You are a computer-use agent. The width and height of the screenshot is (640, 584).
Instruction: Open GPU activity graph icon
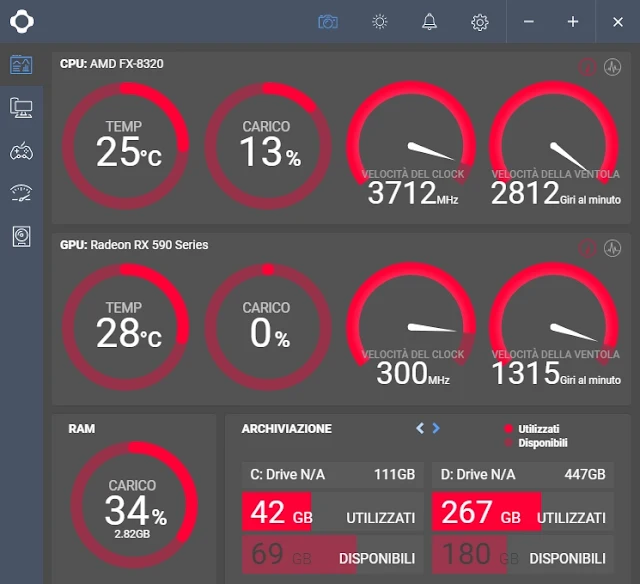coord(612,248)
